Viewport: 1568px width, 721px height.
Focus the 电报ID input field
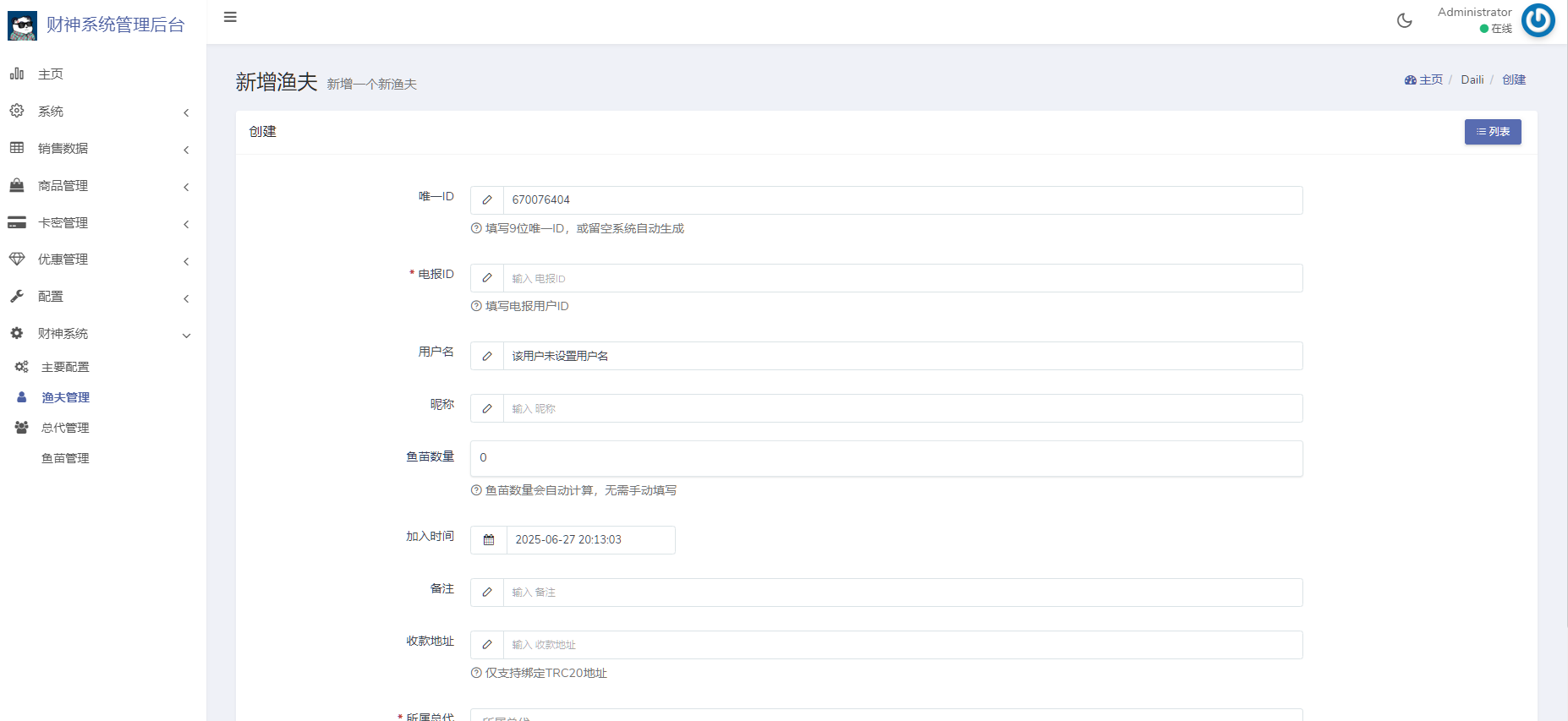(x=902, y=278)
